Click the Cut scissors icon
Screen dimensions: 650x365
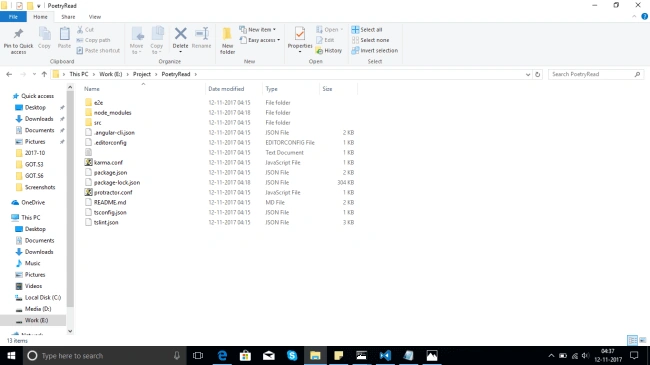click(x=80, y=29)
